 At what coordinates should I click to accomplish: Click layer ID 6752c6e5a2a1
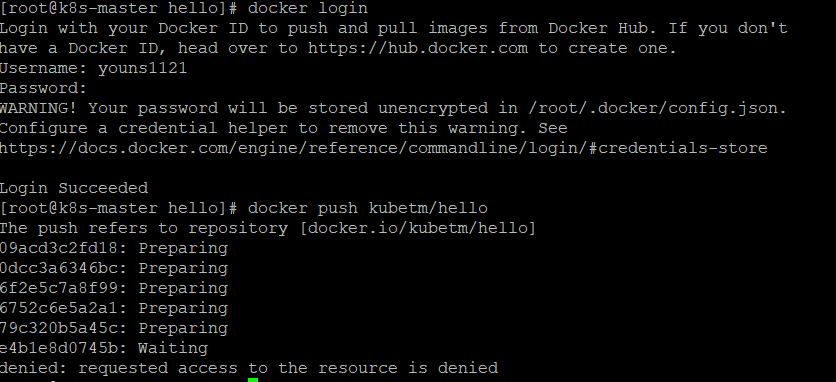coord(64,308)
